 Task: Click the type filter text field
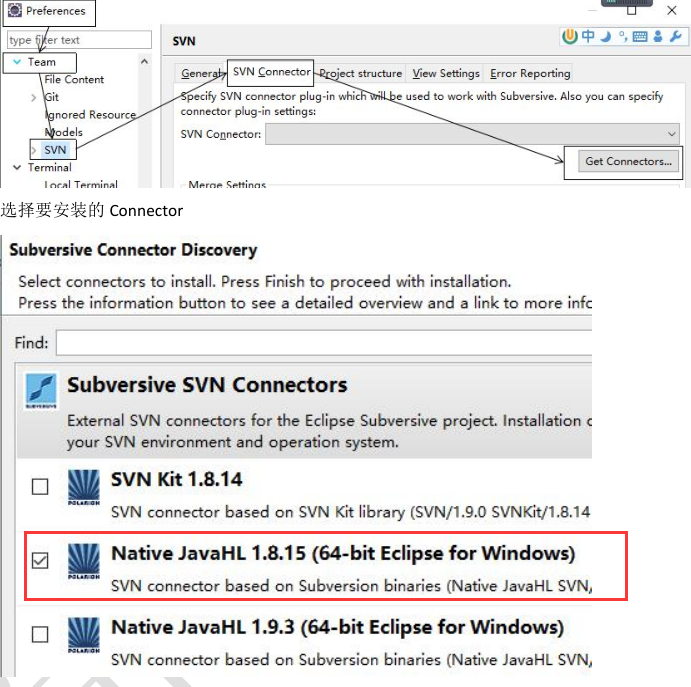(79, 40)
